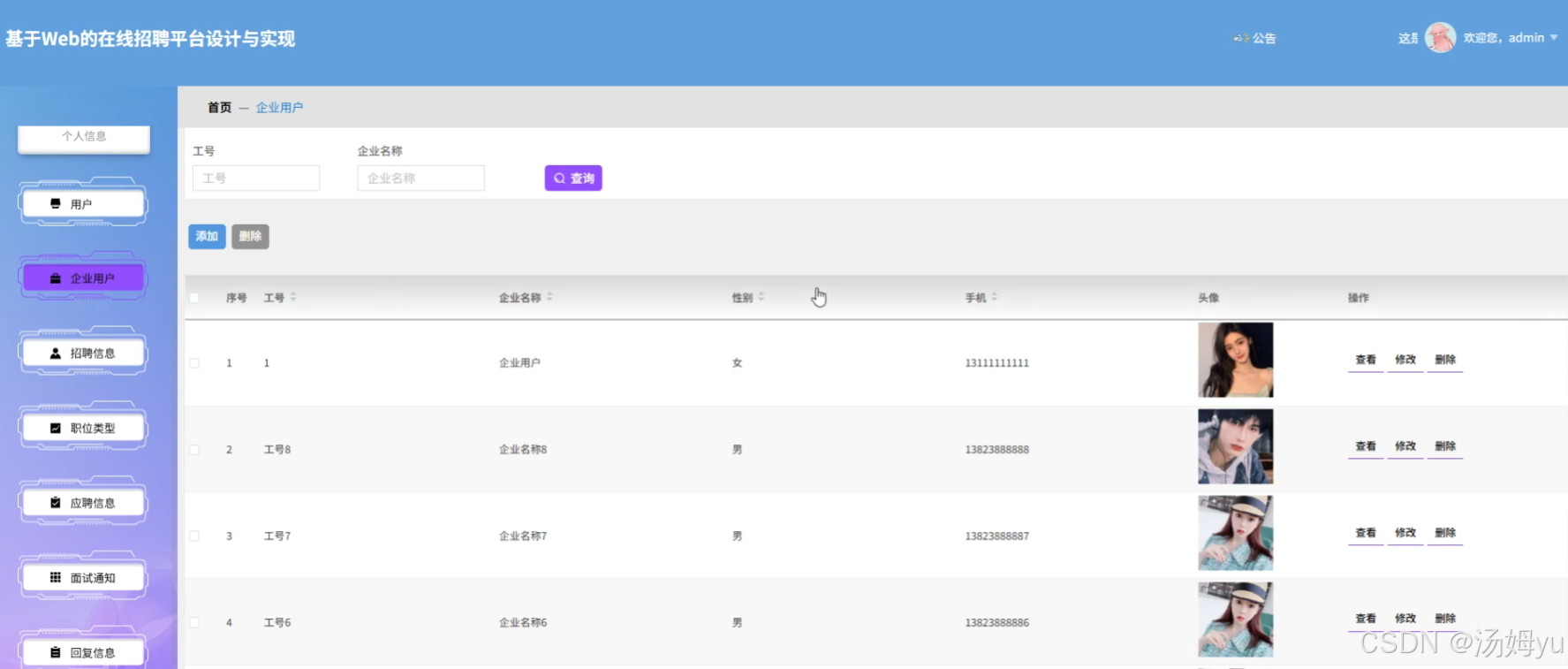Open the 个人信息 sidebar button
The width and height of the screenshot is (1568, 669).
(84, 138)
